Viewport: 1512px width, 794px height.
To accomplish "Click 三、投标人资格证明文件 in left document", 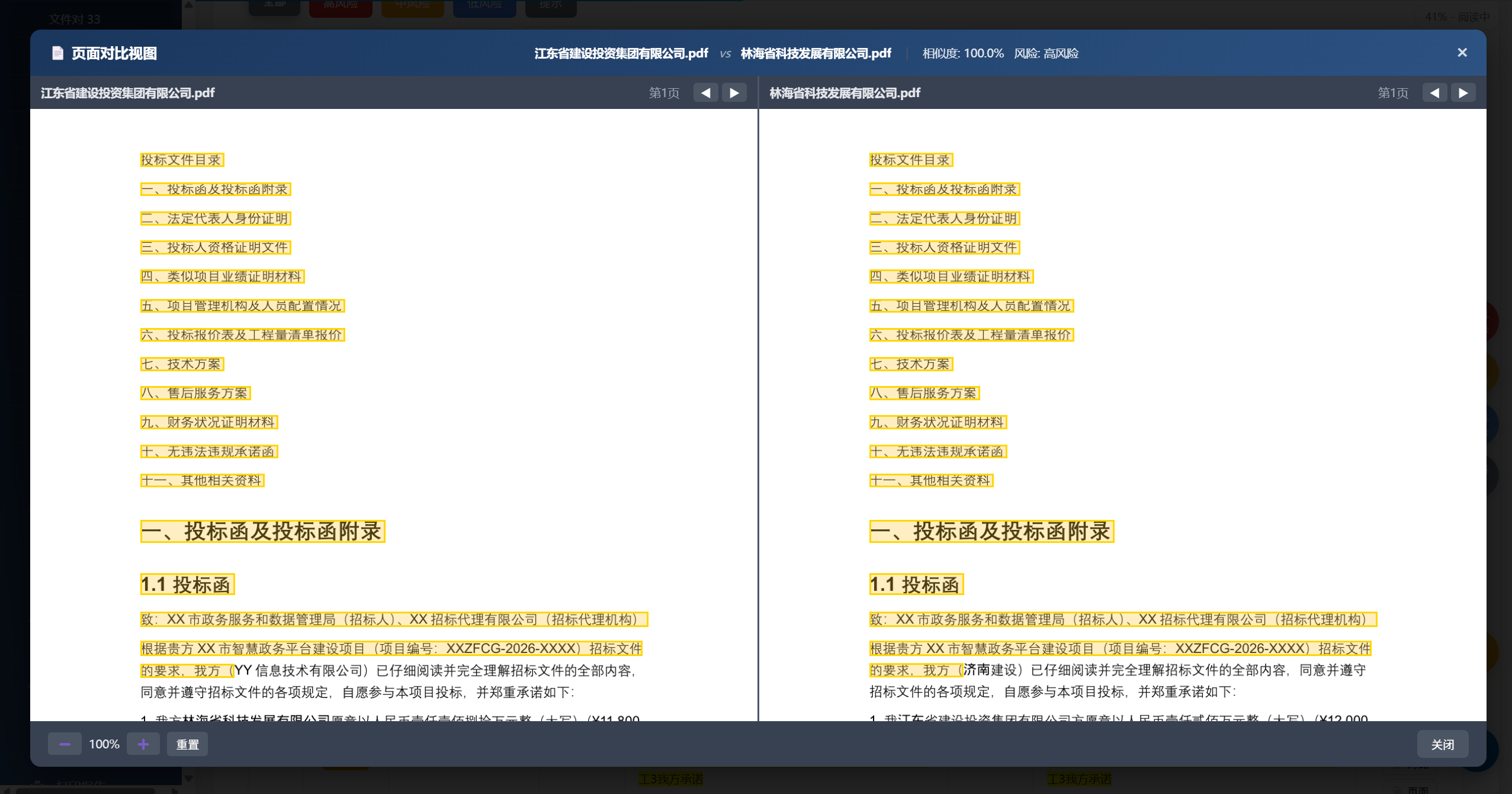I will [216, 247].
